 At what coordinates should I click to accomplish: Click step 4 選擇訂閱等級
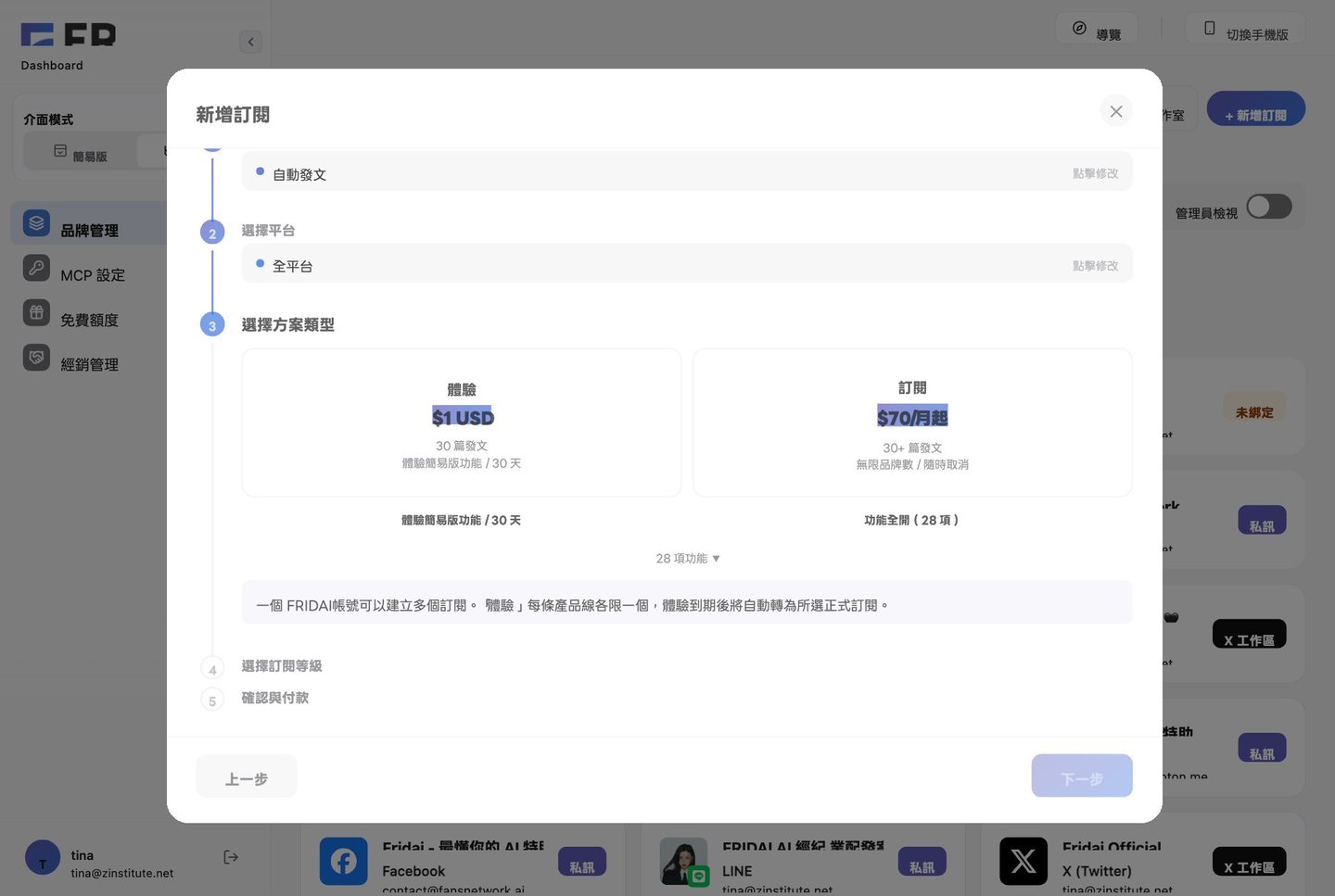click(x=282, y=666)
